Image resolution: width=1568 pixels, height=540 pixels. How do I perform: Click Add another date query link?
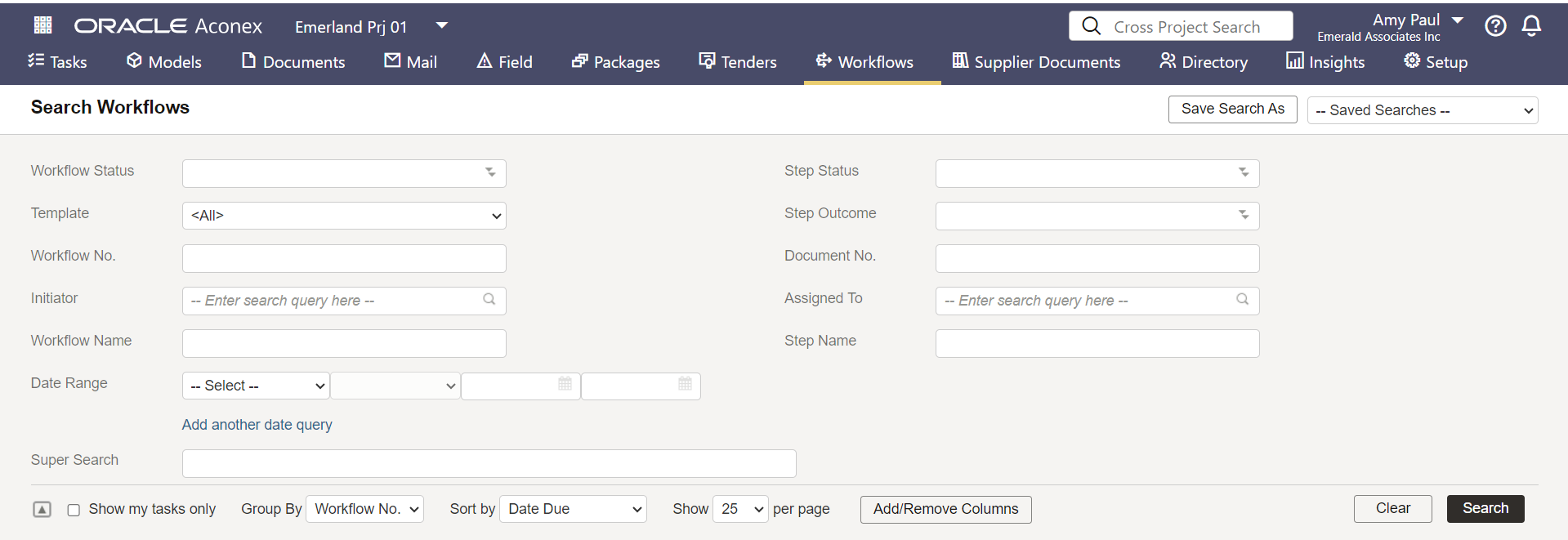257,425
